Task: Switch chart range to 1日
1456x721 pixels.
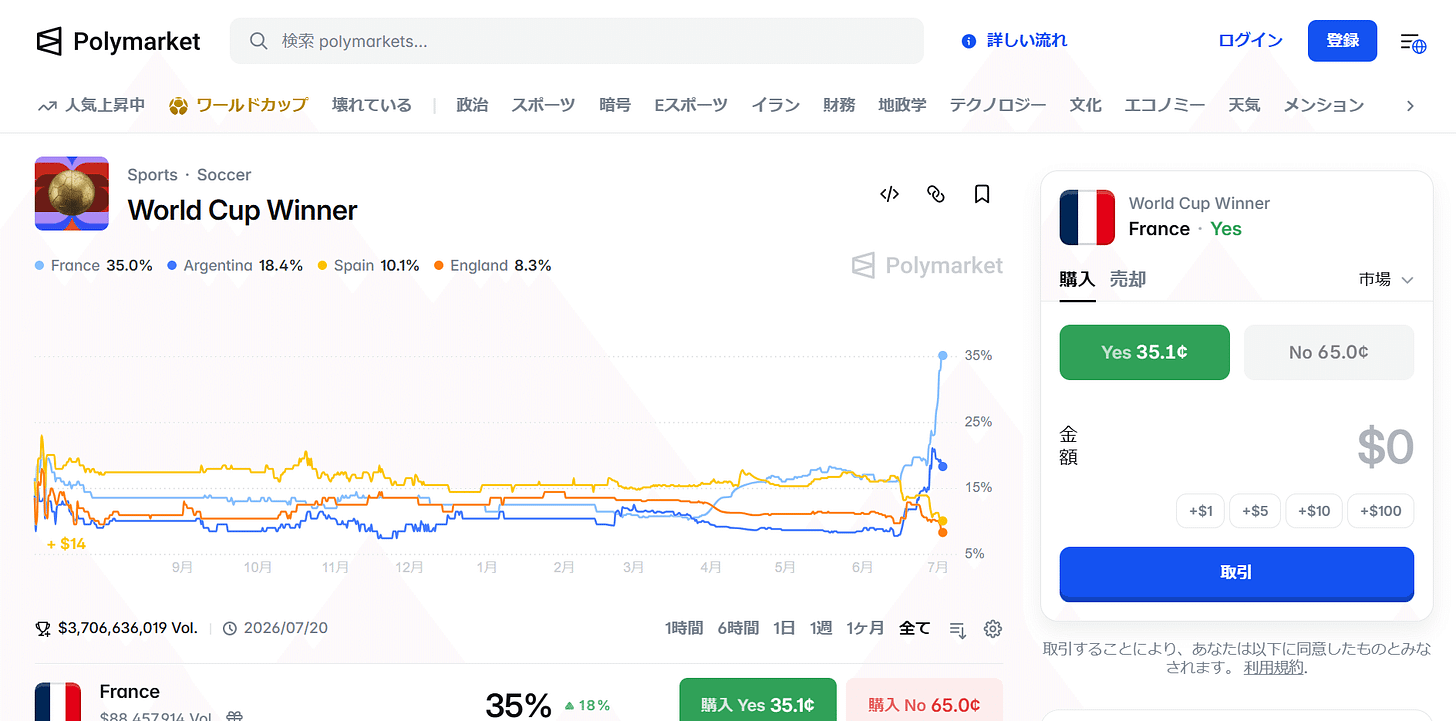Action: pos(784,628)
